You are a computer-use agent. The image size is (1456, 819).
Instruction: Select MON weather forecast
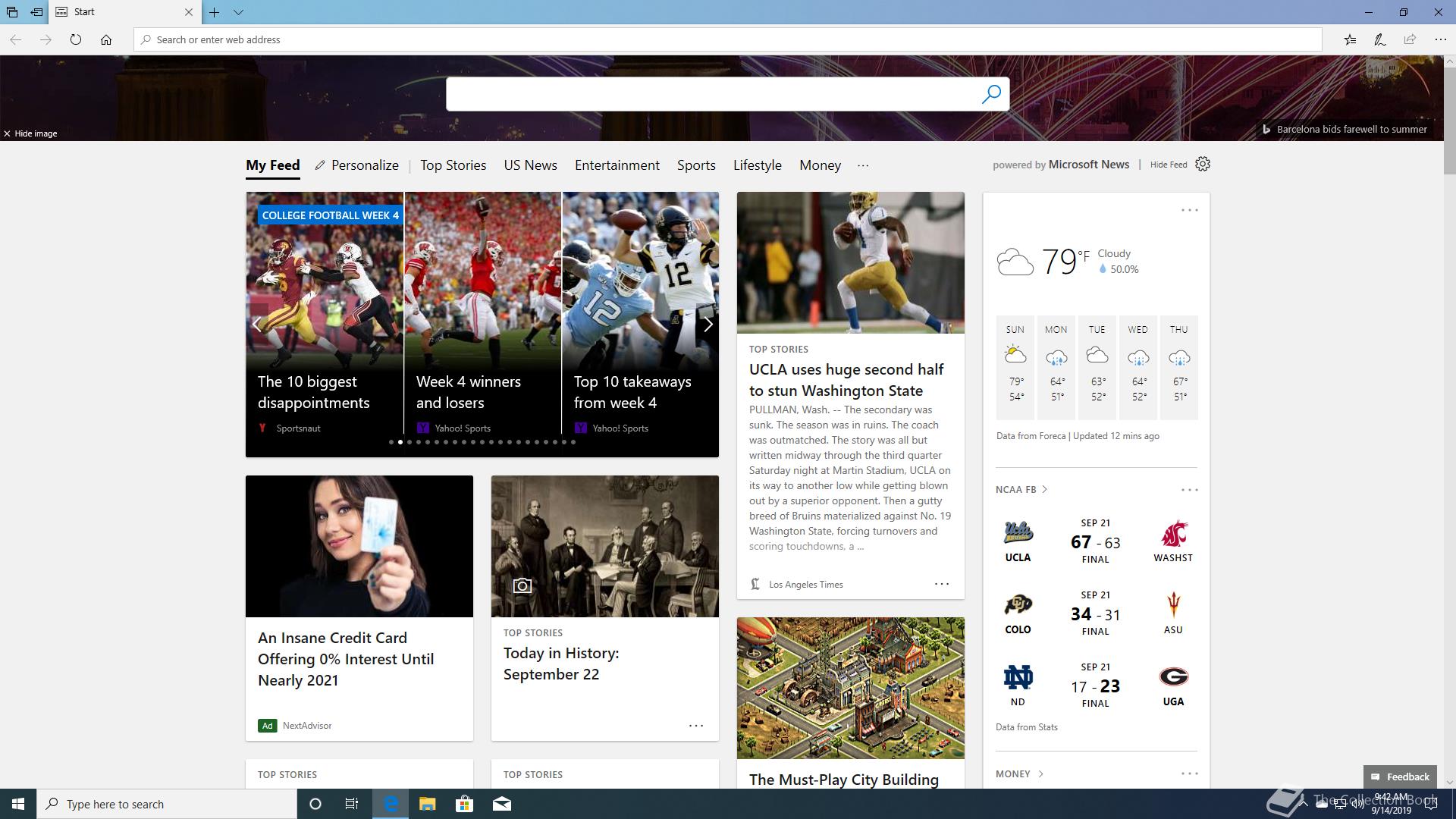pos(1056,368)
